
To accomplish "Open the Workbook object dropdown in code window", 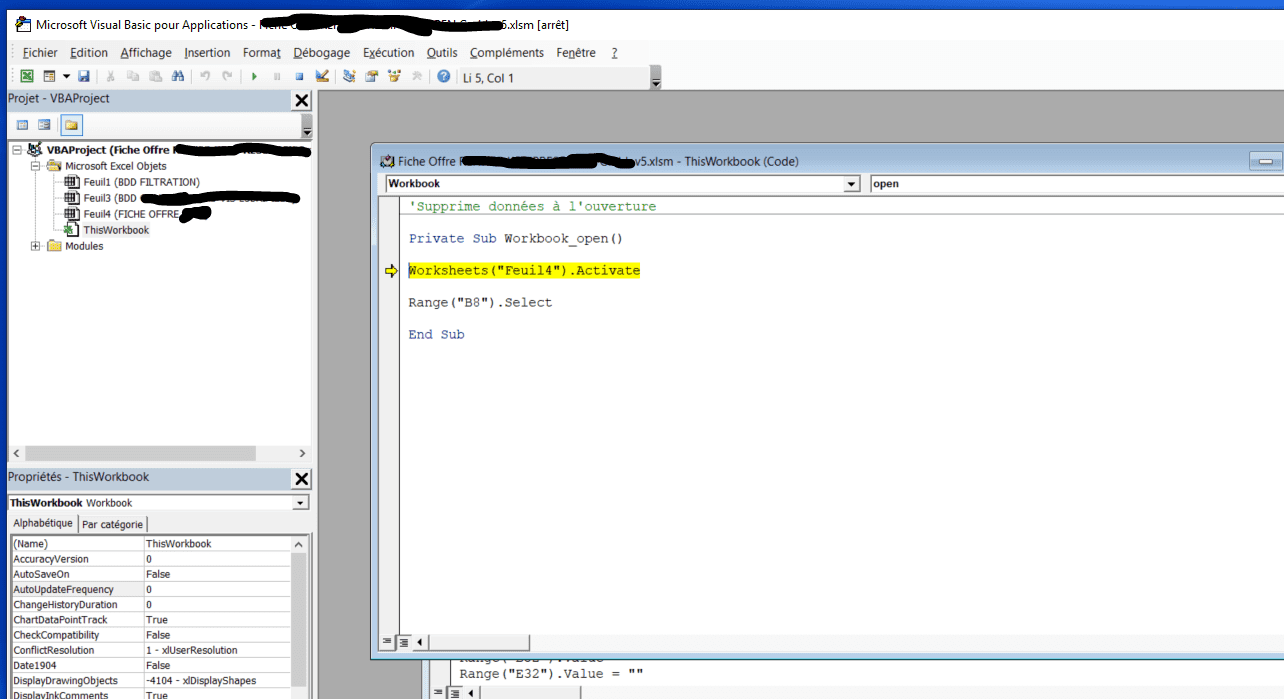I will 852,184.
